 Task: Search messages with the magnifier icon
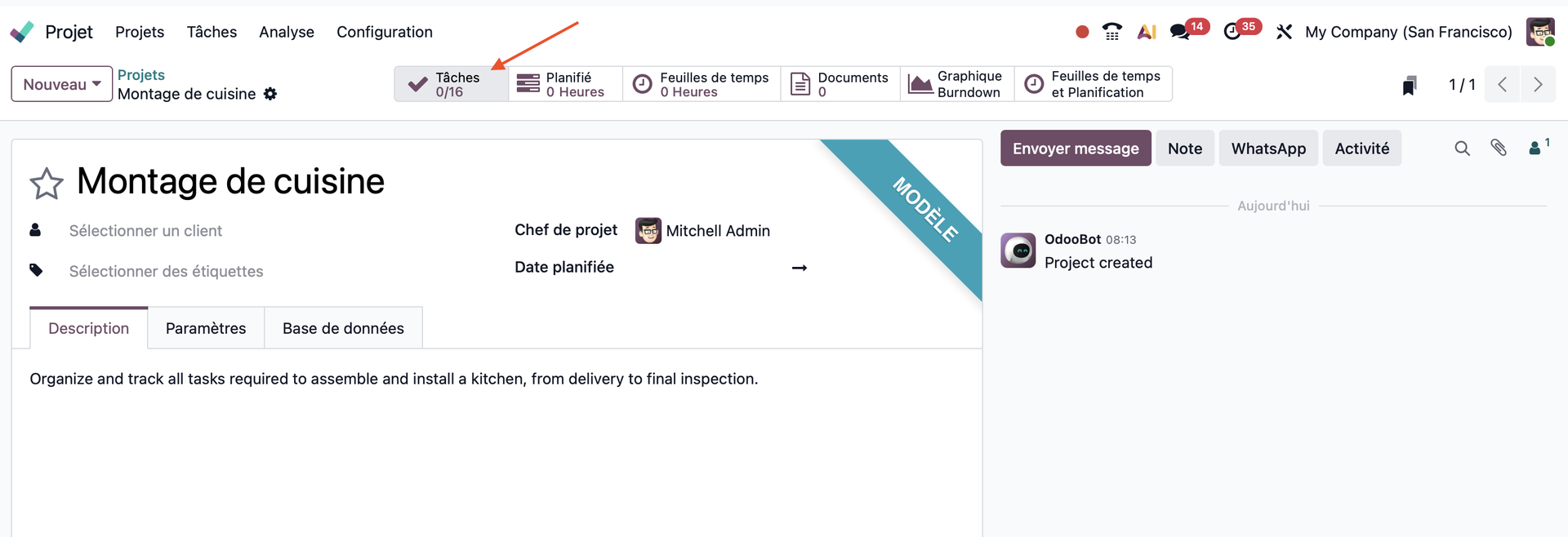[1462, 149]
